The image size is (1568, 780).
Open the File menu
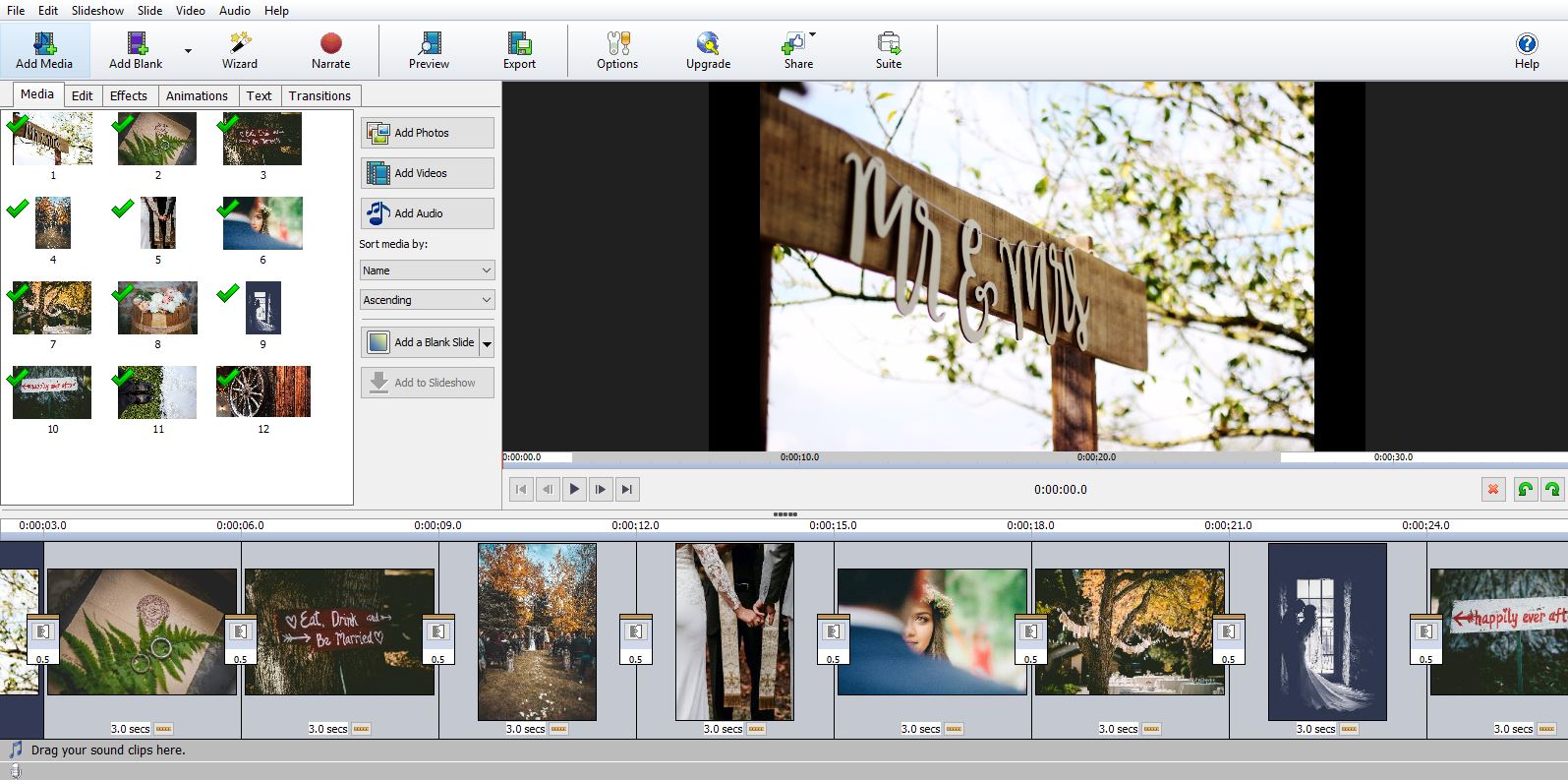[16, 10]
